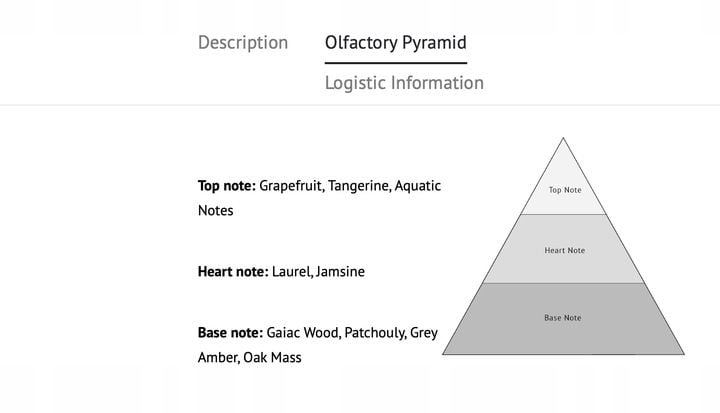Click 'Amber' in the base note list
The width and height of the screenshot is (720, 413).
[x=219, y=357]
